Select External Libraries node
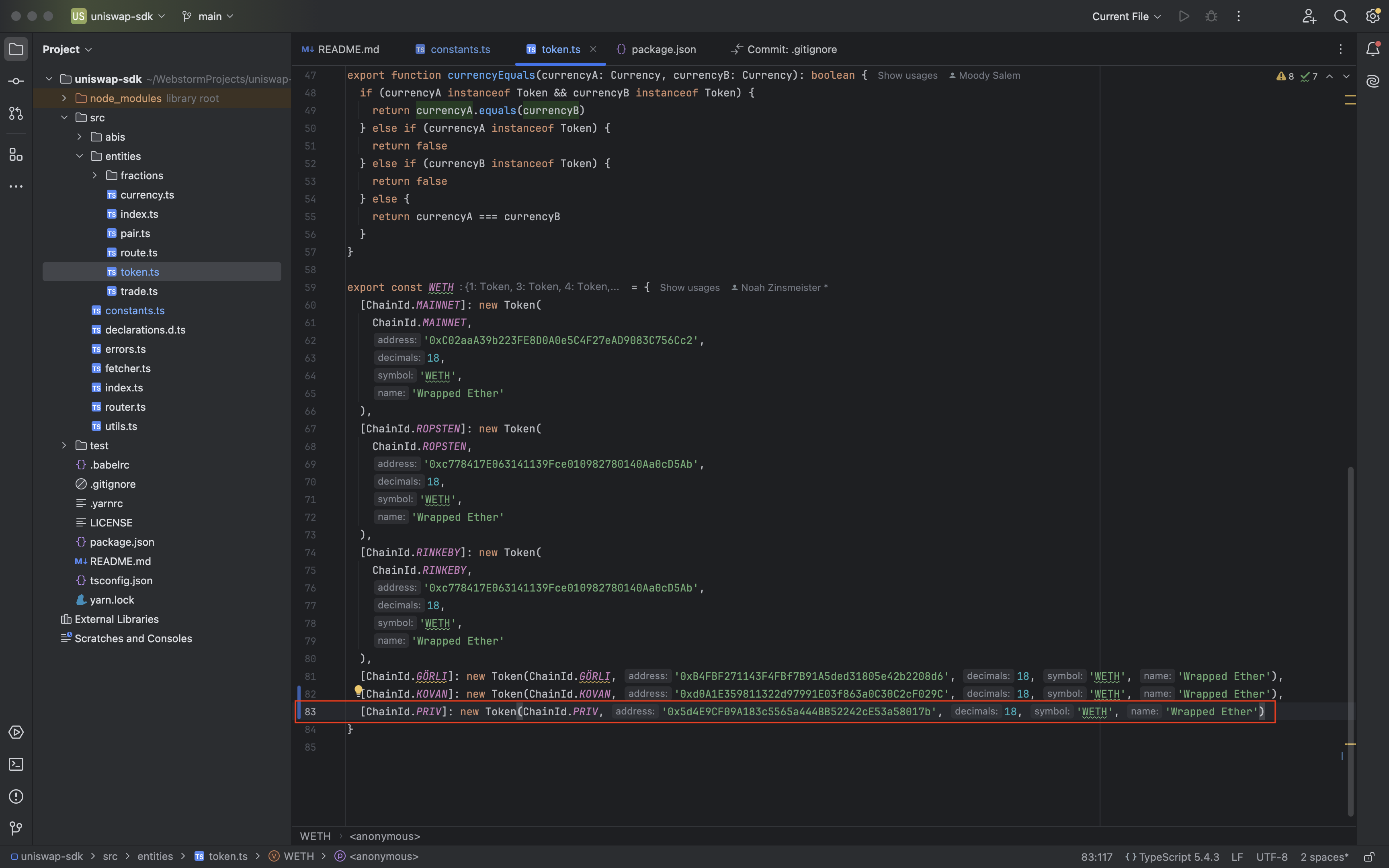Screen dimensions: 1389x868 (x=117, y=619)
